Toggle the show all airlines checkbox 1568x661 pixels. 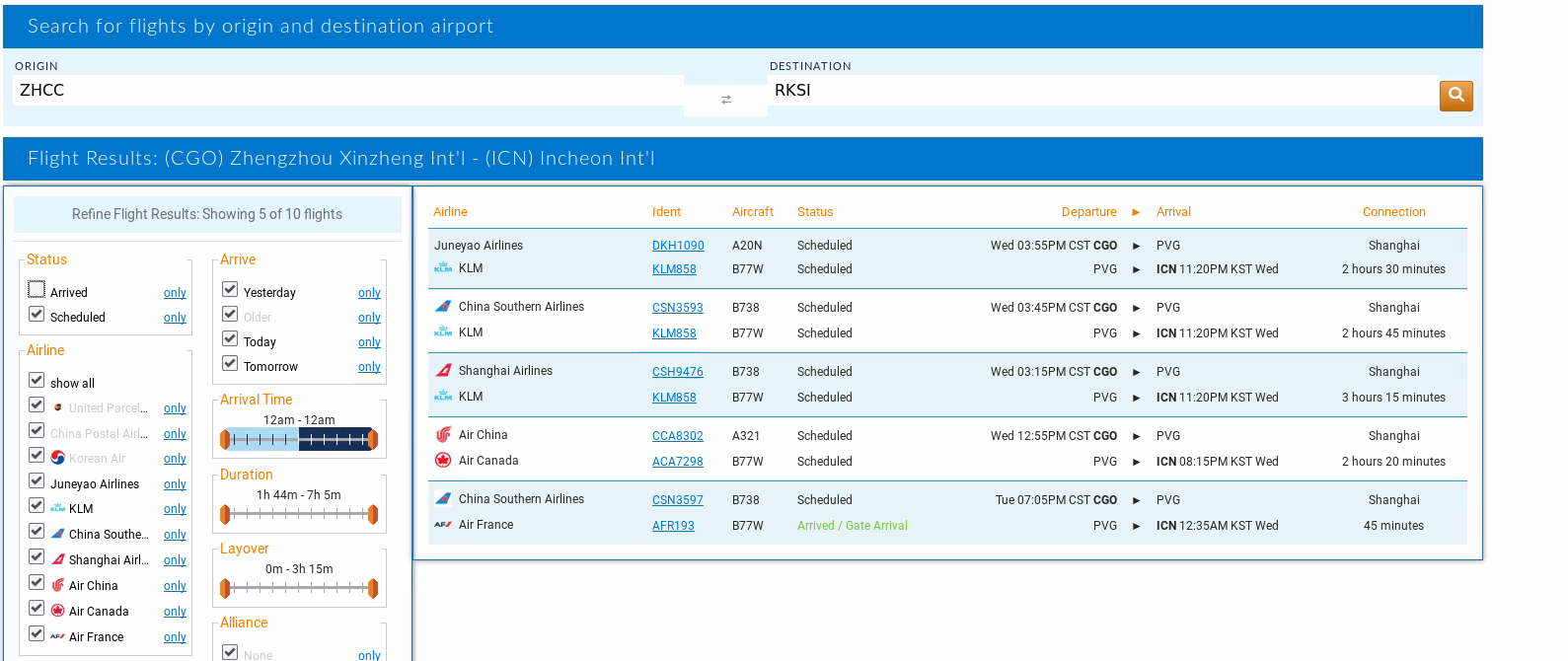pos(37,380)
